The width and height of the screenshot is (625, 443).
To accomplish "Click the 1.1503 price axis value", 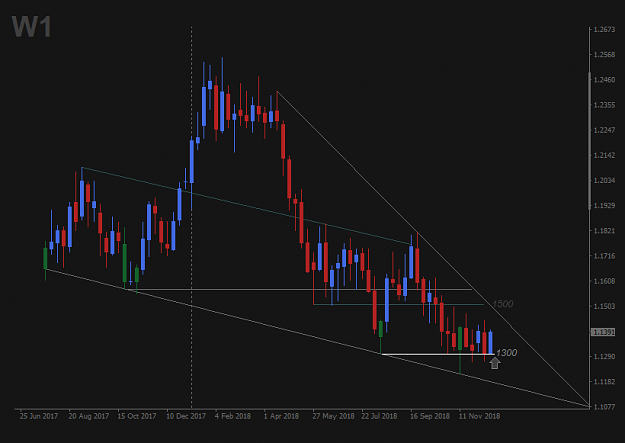I will click(604, 306).
